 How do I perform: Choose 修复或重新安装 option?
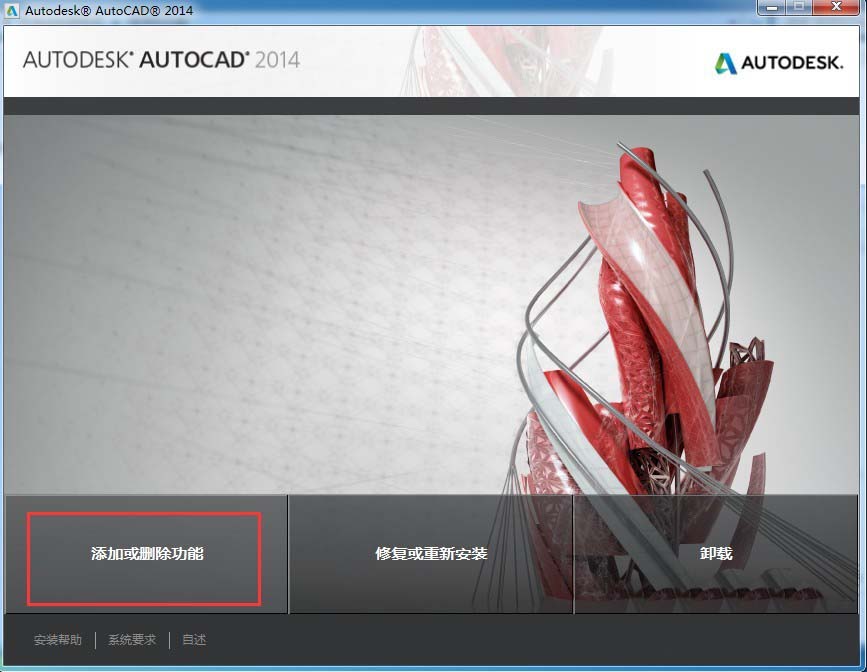(431, 554)
